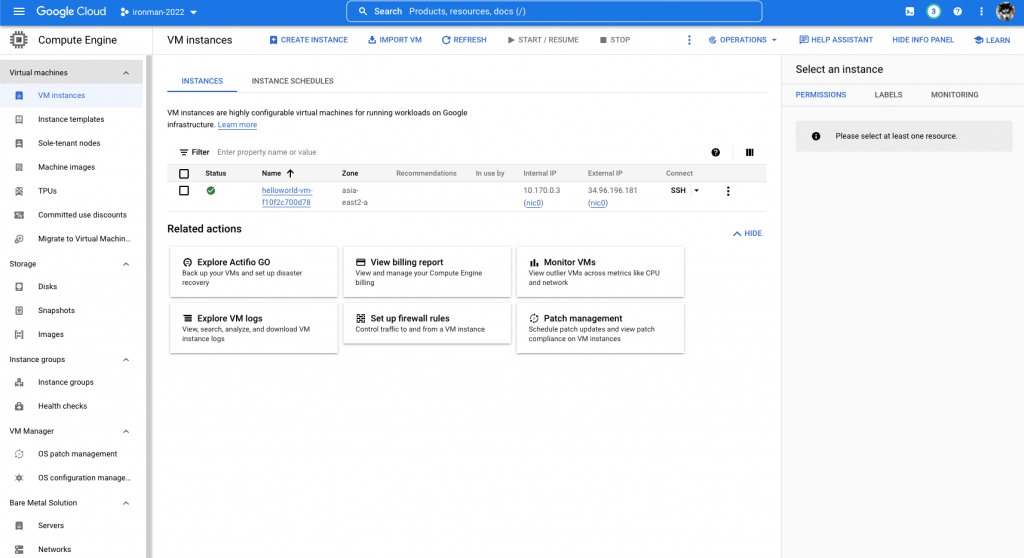Open the notifications badge showing 3
The width and height of the screenshot is (1024, 558).
933,11
